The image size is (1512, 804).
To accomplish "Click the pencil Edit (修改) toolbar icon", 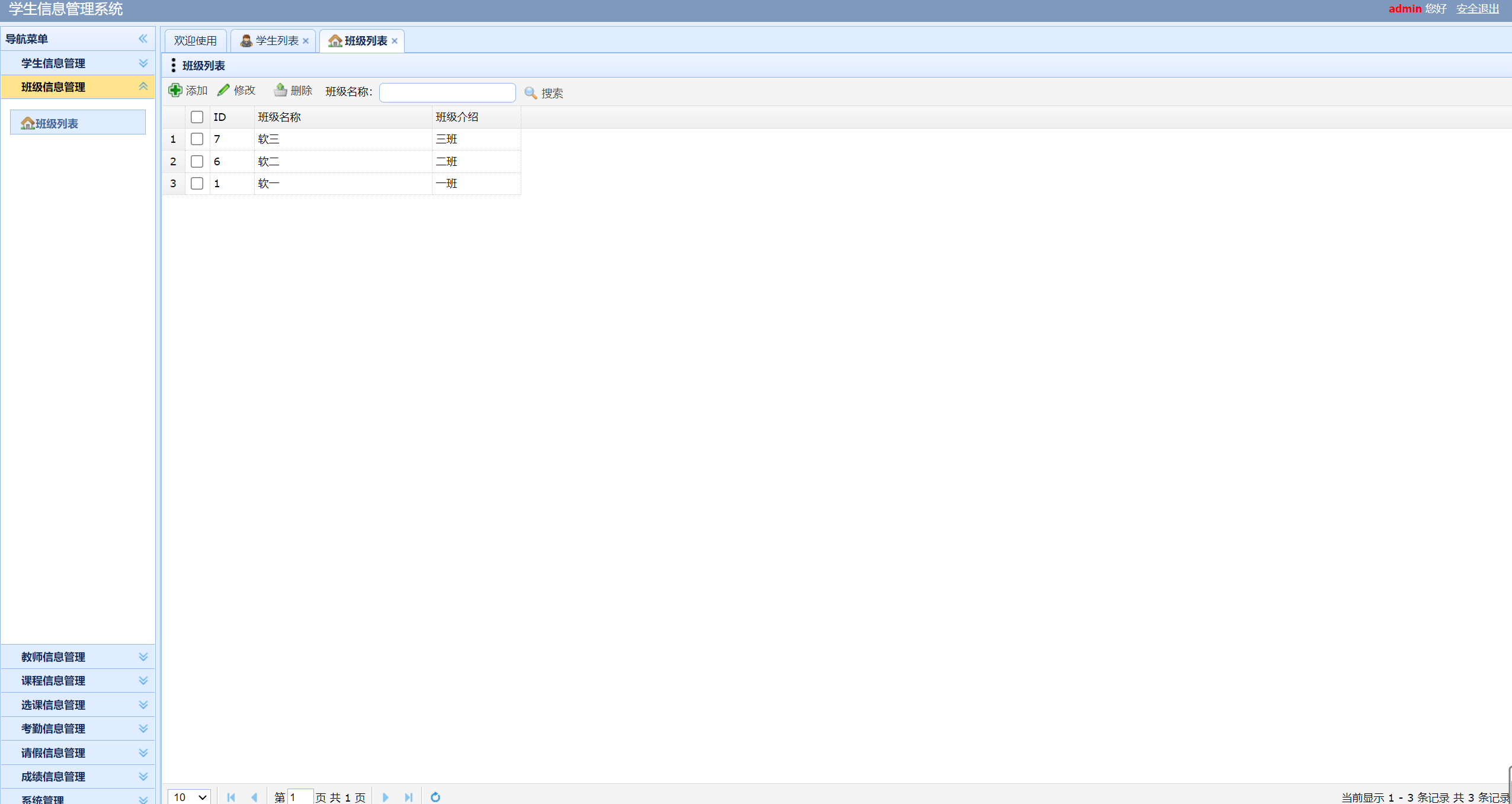I will coord(223,90).
